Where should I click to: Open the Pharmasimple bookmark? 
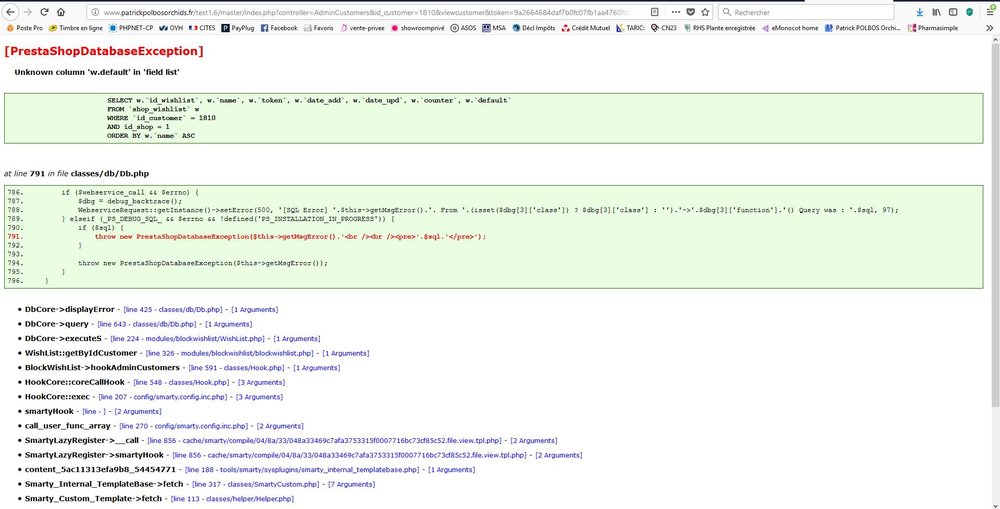coord(932,28)
